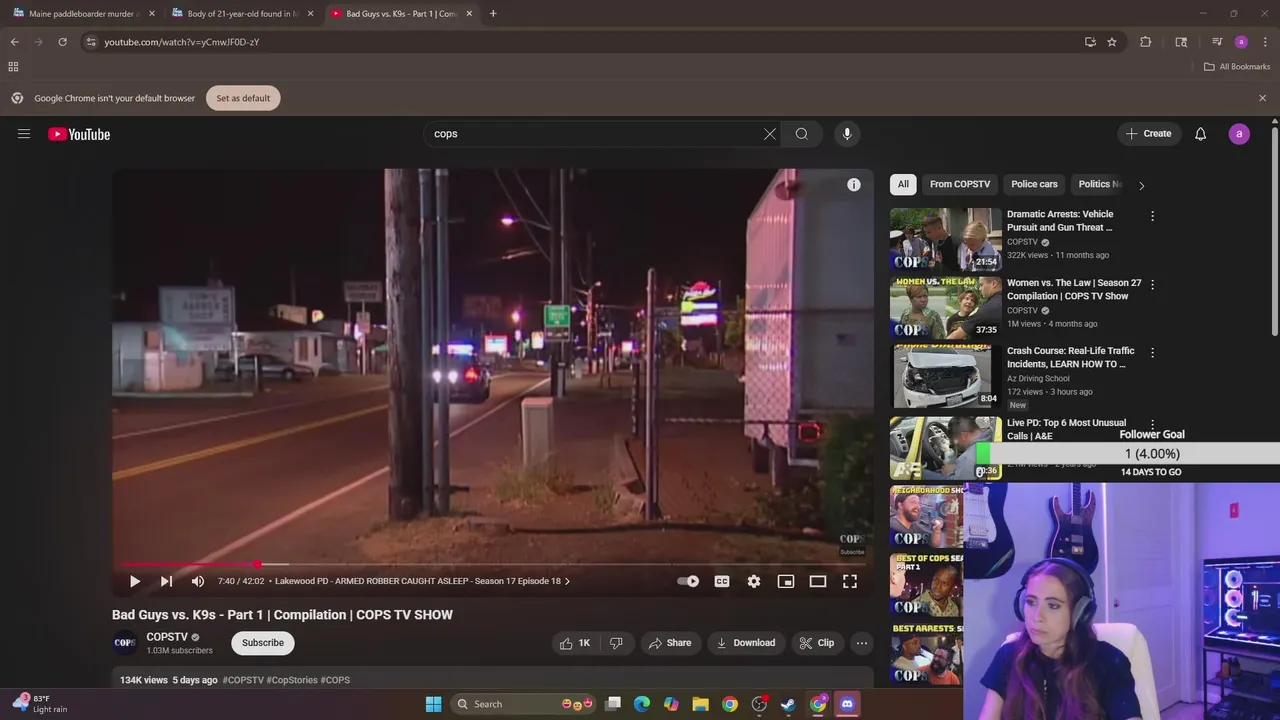Go back to previous page
1280x720 pixels.
(14, 42)
